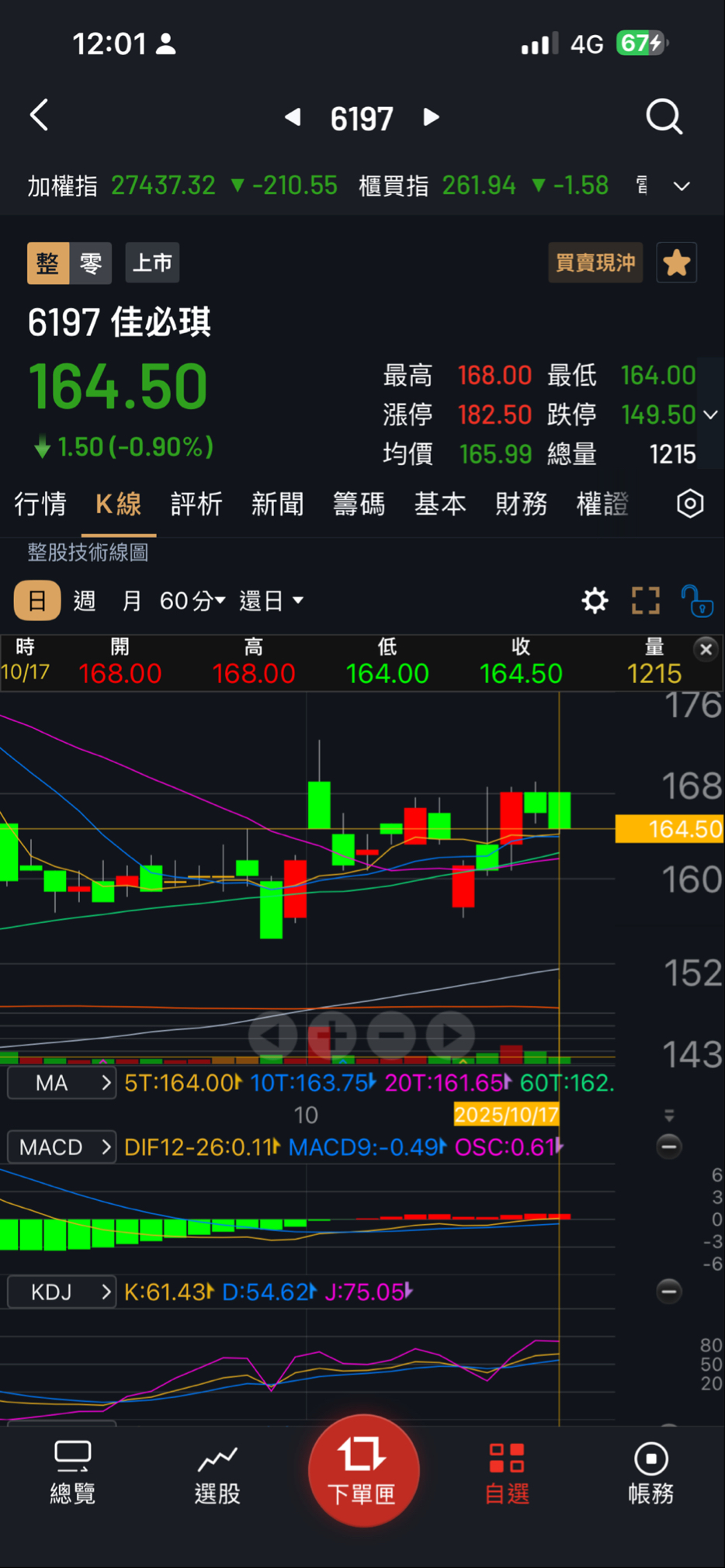This screenshot has height=1568, width=725.
Task: Open the search magnifier
Action: pos(664,117)
